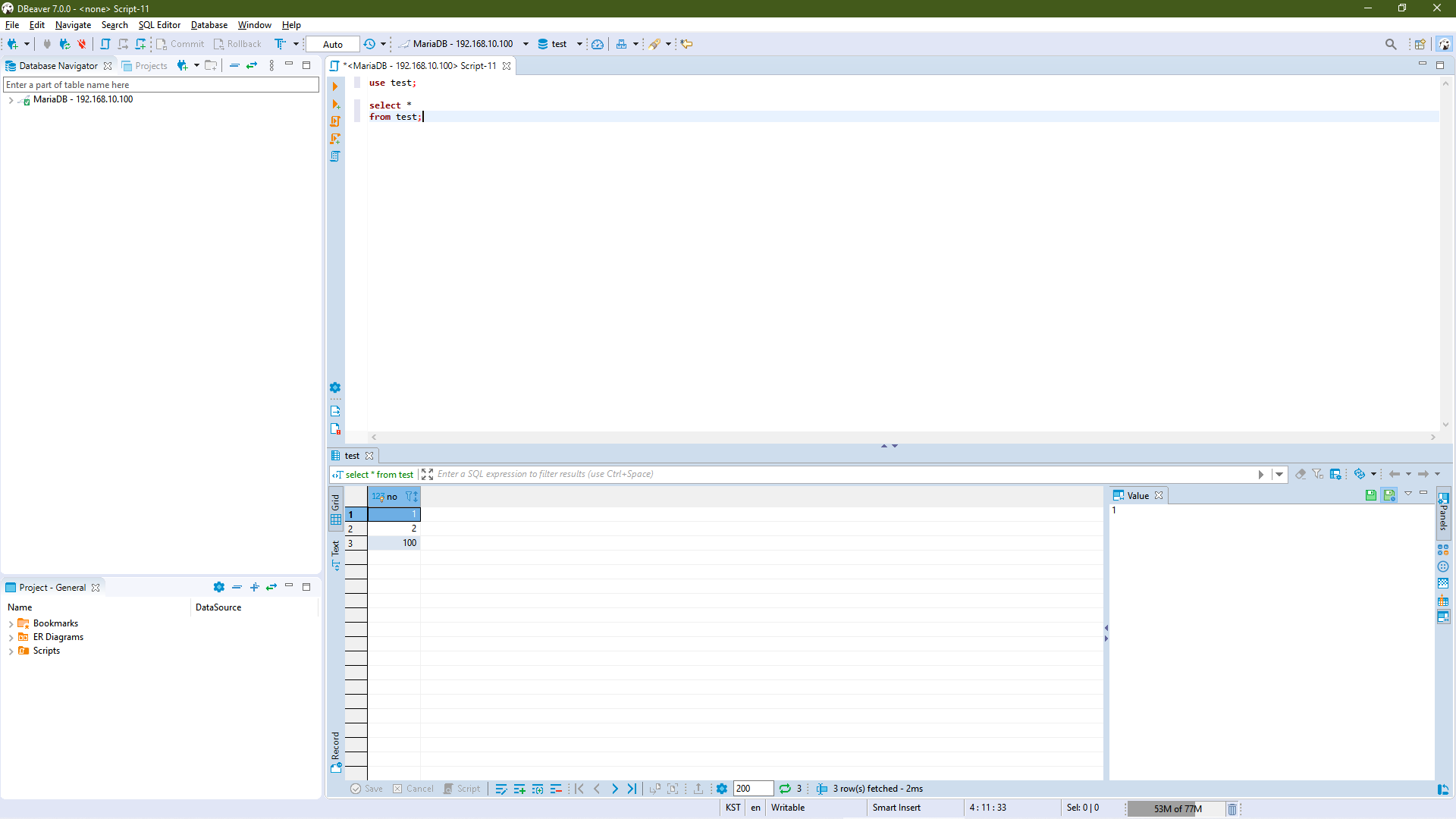Expand the MariaDB - 192.168.10.100 connection node
This screenshot has height=819, width=1456.
(11, 99)
